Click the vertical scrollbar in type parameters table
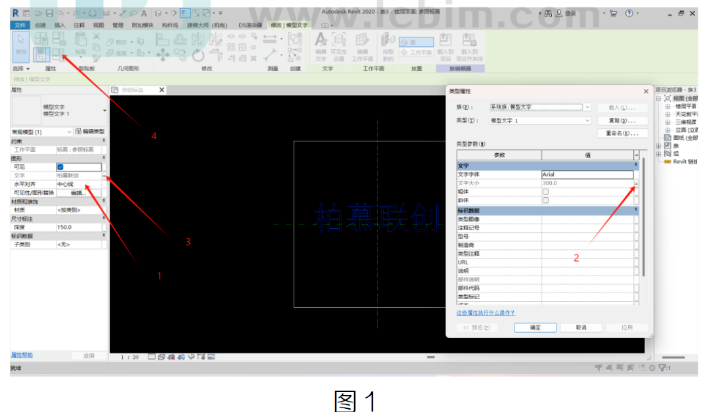Viewport: 722px width, 412px height. 643,216
